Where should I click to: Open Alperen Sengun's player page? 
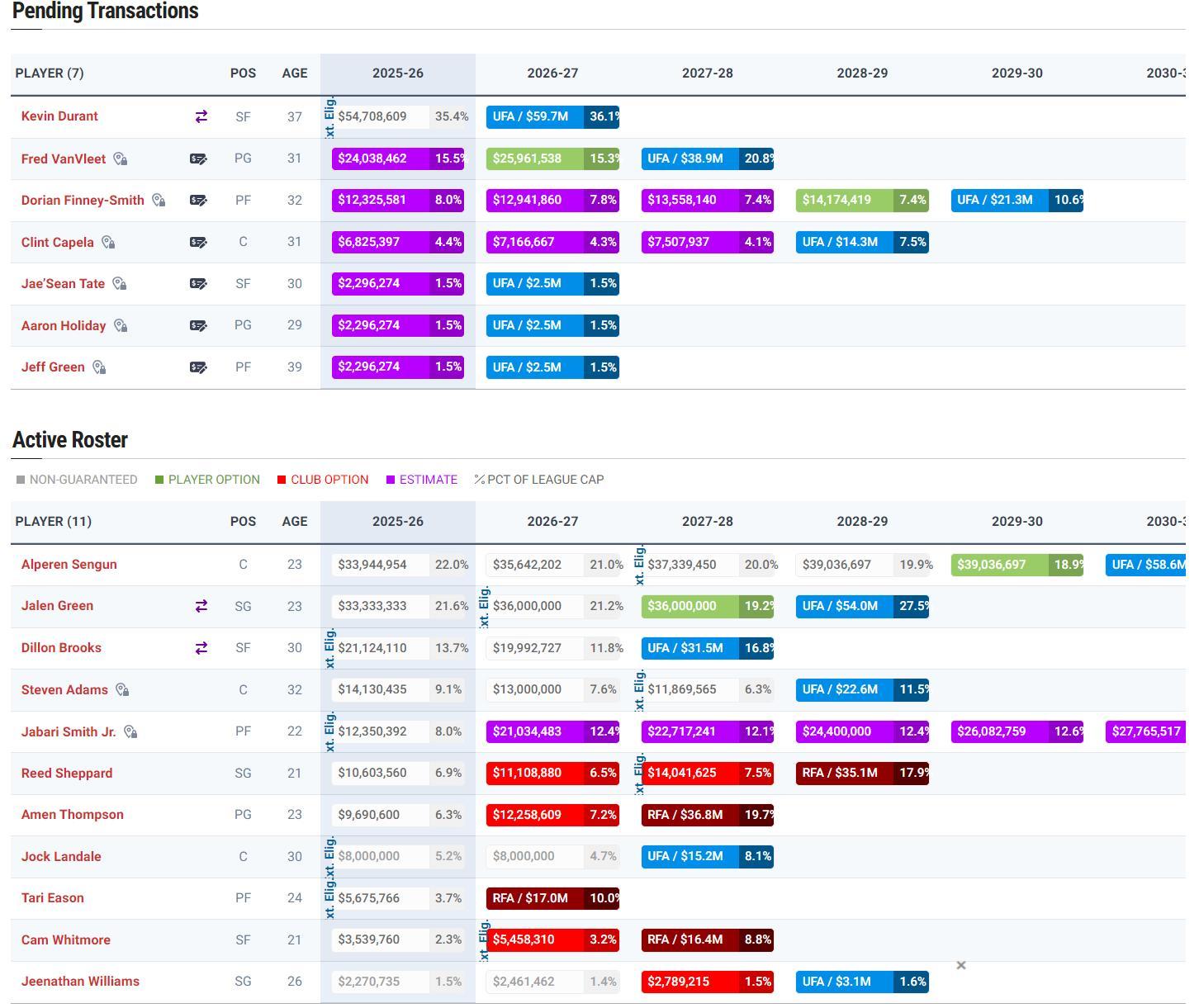(x=69, y=565)
